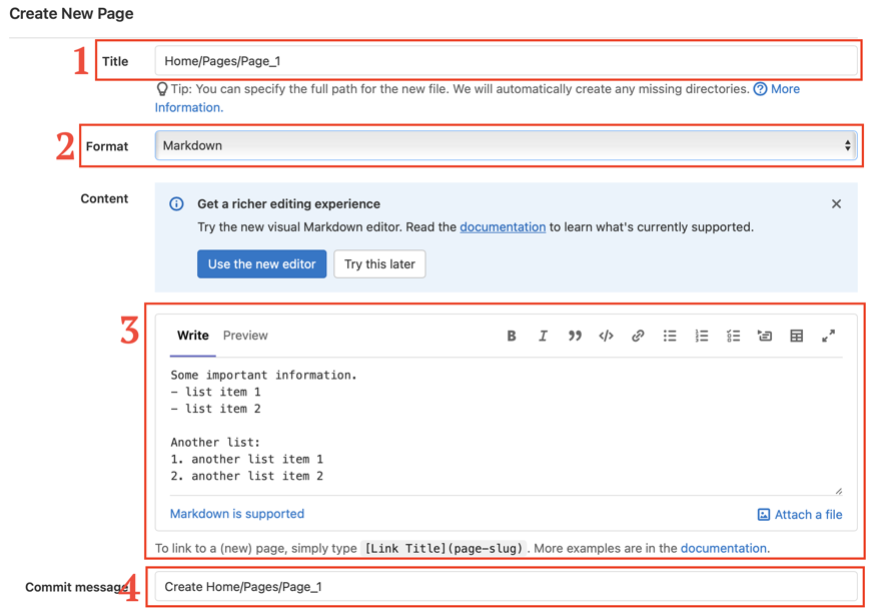The image size is (874, 614).
Task: Focus the Title input field
Action: (x=506, y=61)
